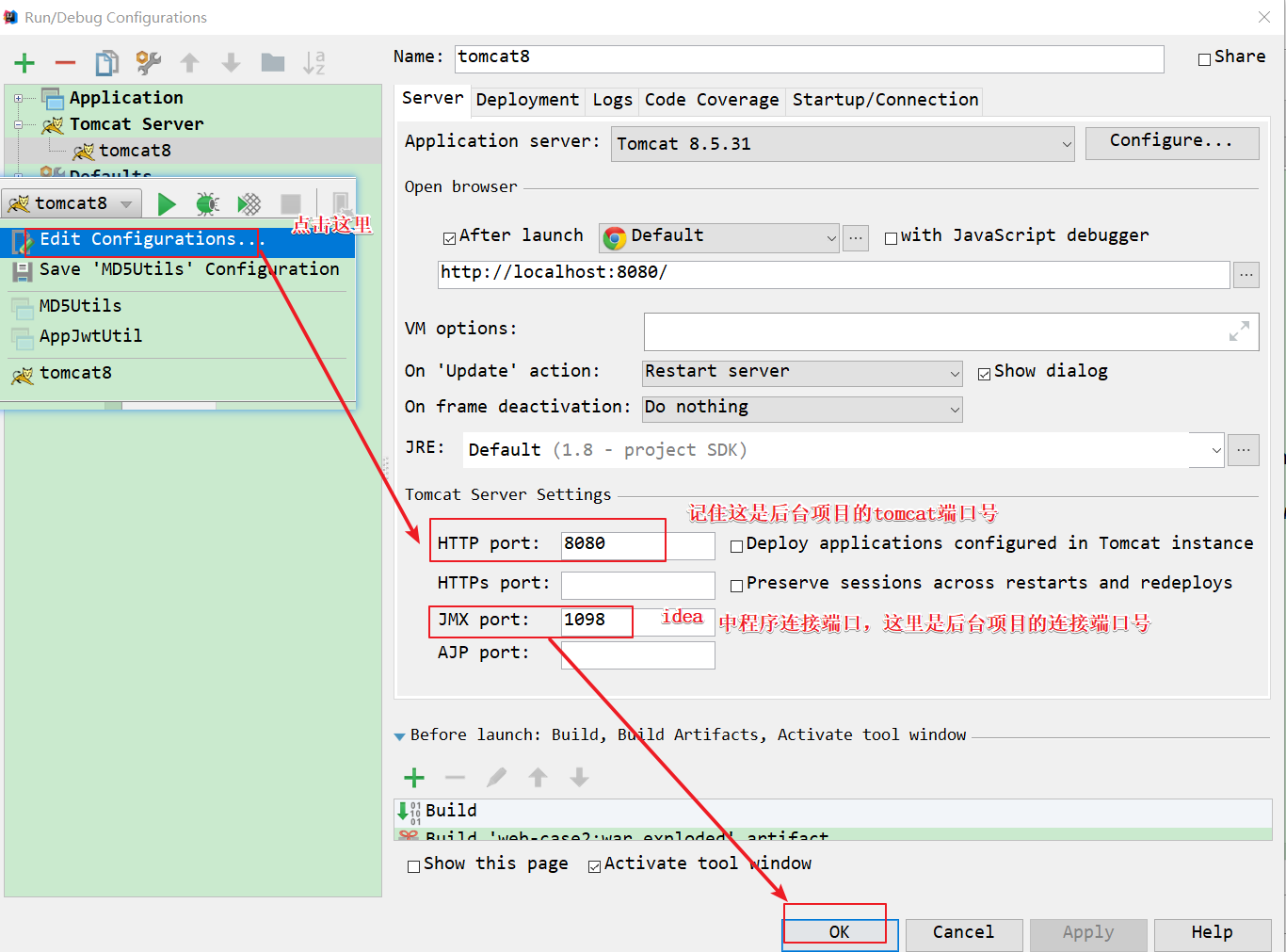Click the ellipsis button beside the localhost URL

pyautogui.click(x=1246, y=275)
